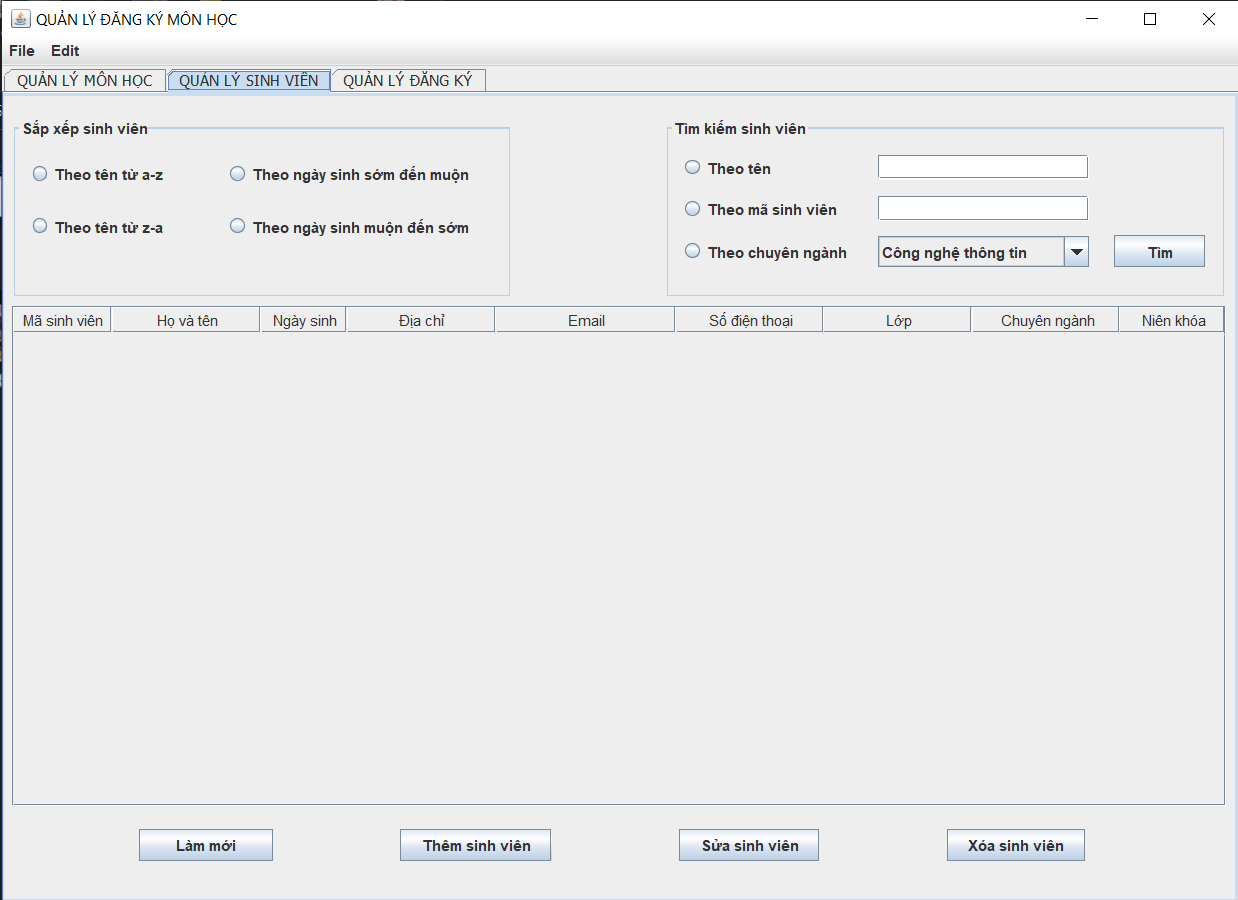Image resolution: width=1238 pixels, height=900 pixels.
Task: Click the 'Chuyên ngành' column header
Action: point(1046,320)
